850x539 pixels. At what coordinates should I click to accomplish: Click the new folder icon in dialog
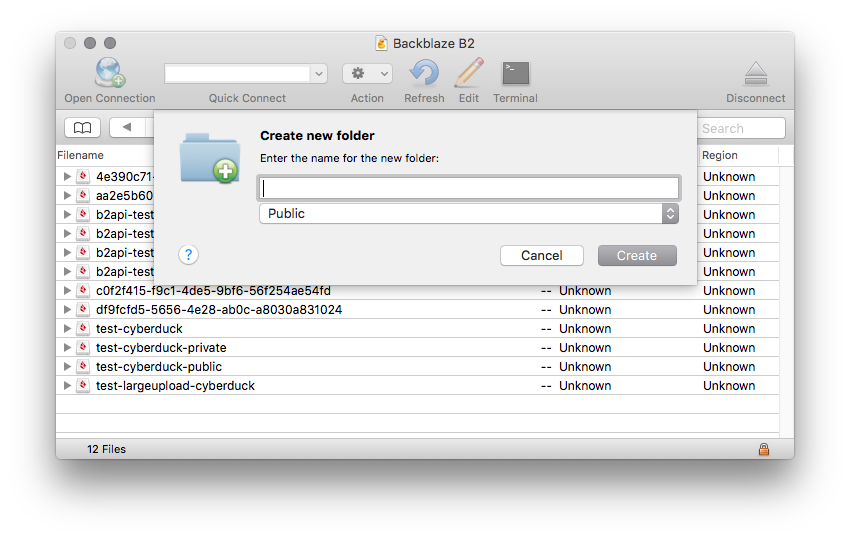point(210,157)
